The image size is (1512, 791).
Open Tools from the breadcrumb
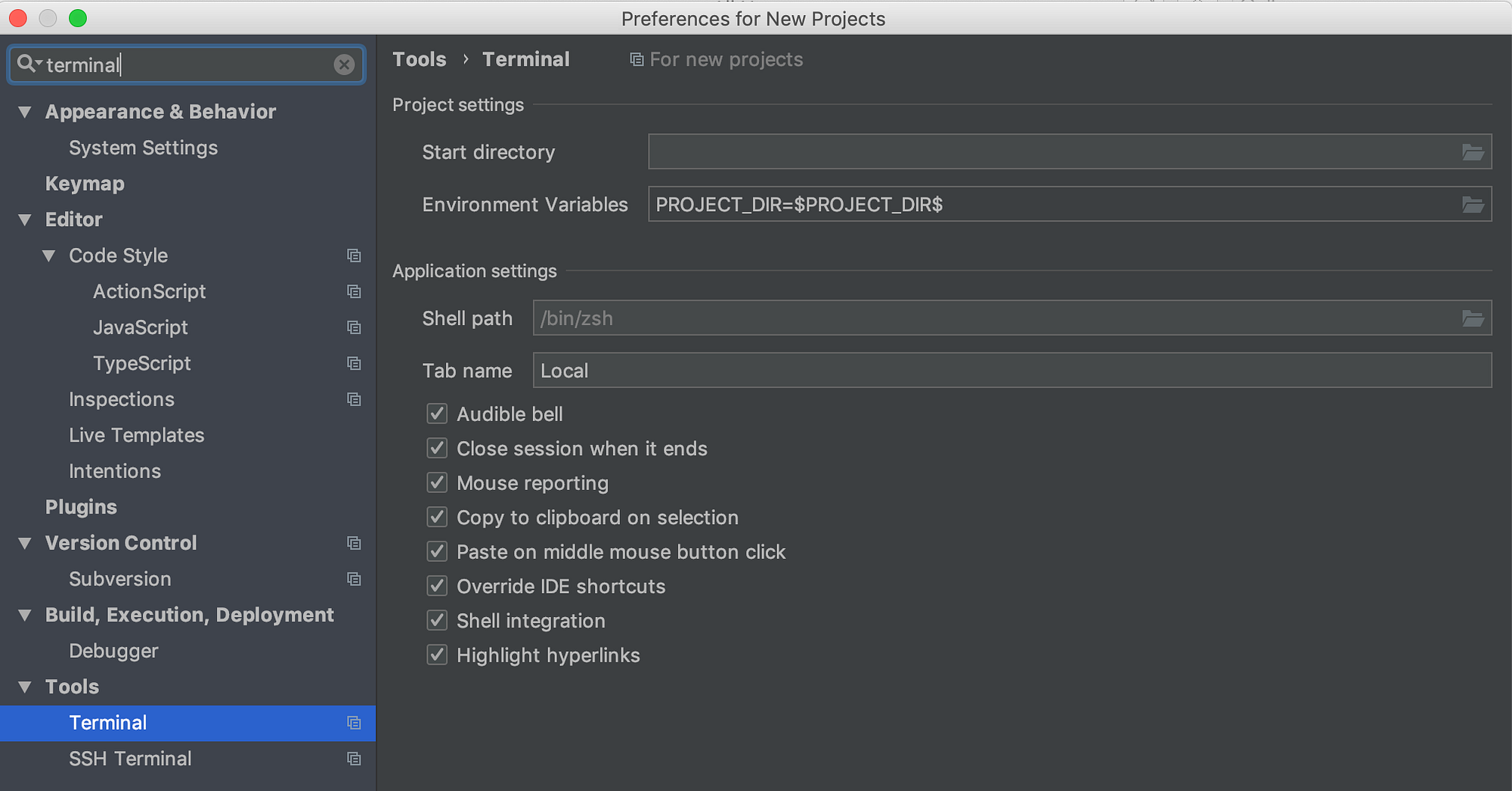point(420,59)
